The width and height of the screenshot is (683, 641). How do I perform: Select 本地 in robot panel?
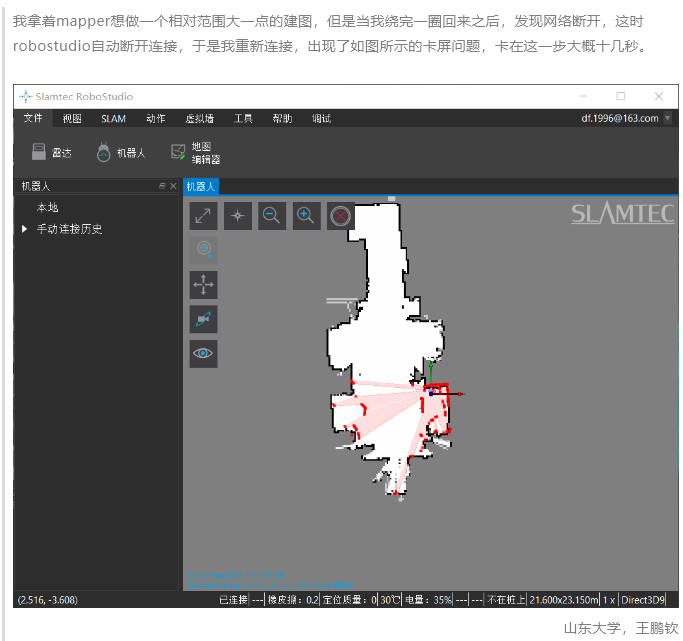click(47, 207)
